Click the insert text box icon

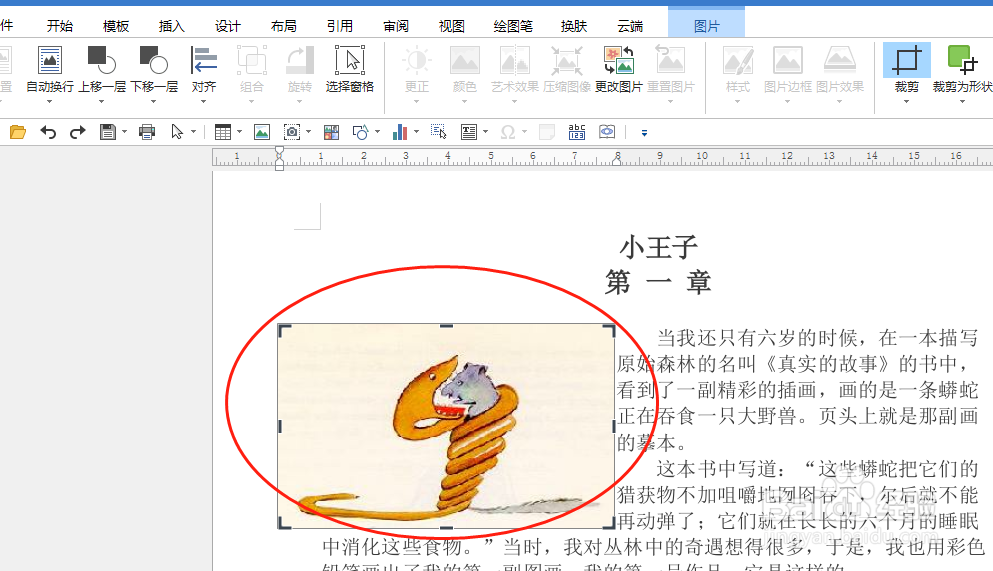coord(469,132)
